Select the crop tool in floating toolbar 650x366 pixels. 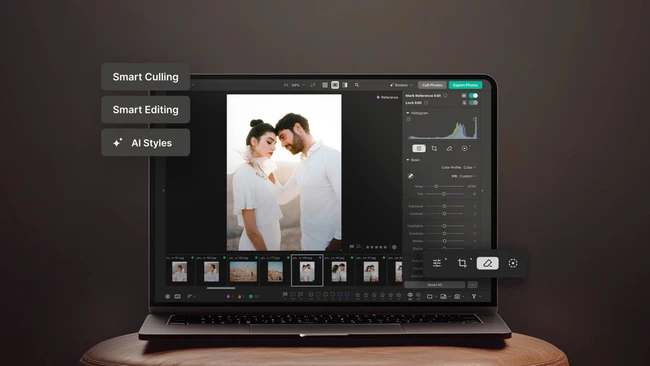click(x=462, y=263)
